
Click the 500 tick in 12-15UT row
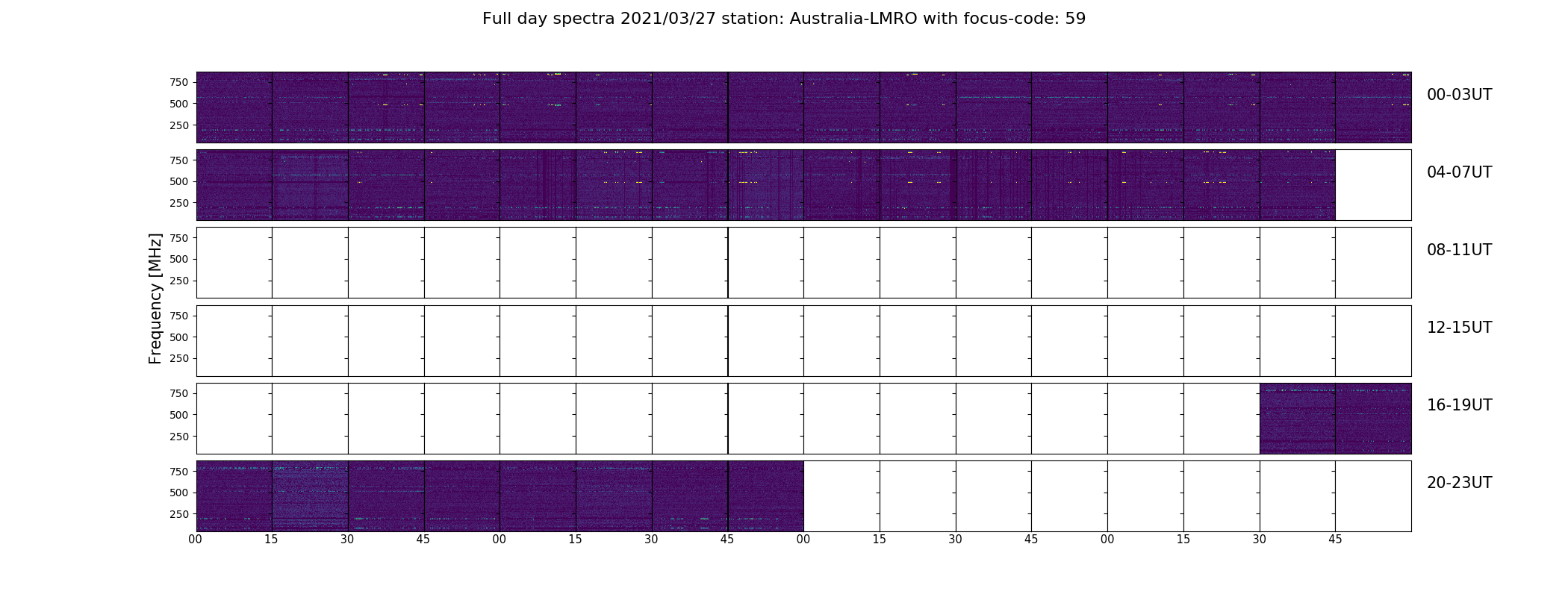tap(178, 337)
